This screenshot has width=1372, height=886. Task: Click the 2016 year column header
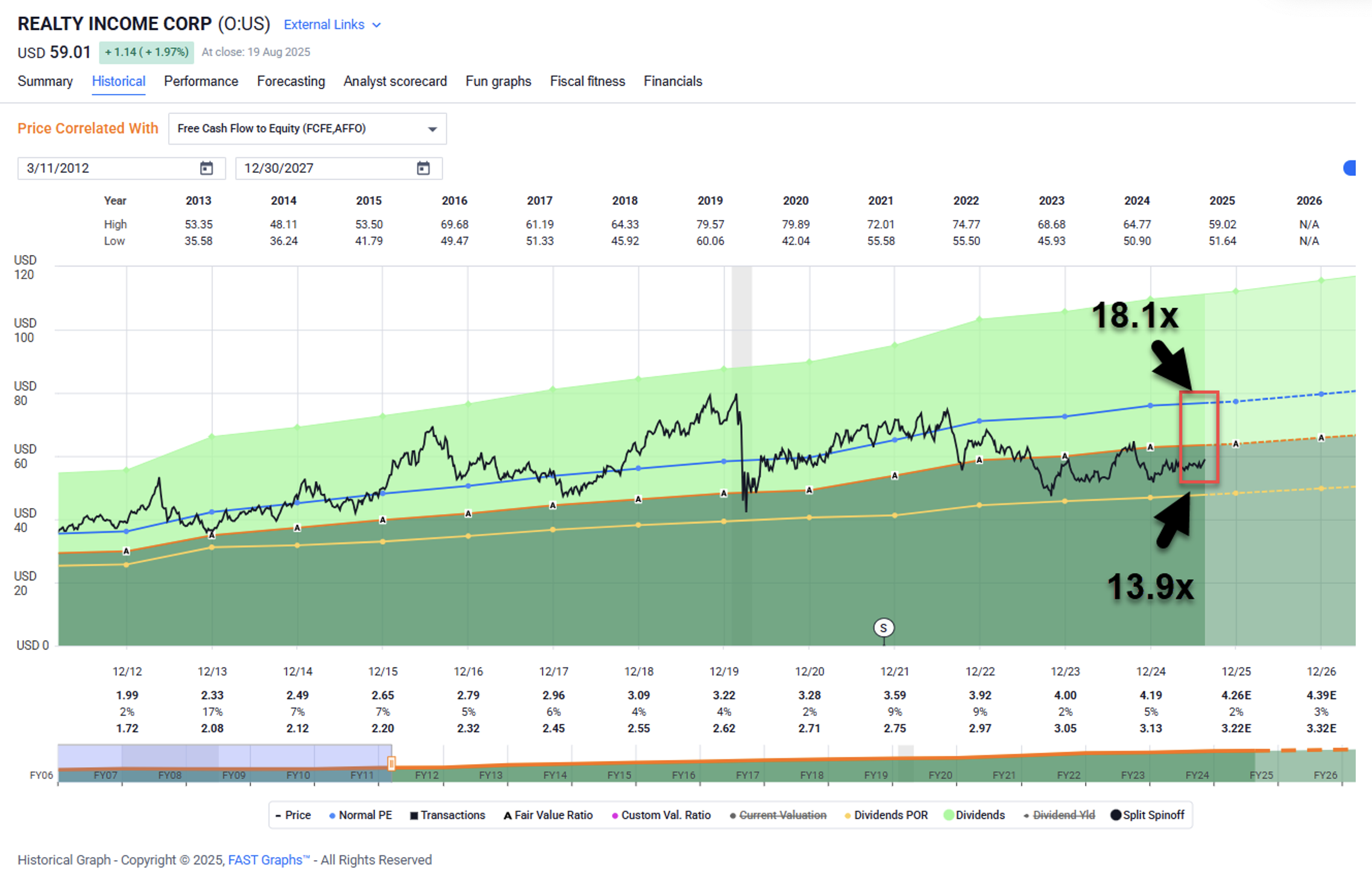click(x=455, y=201)
